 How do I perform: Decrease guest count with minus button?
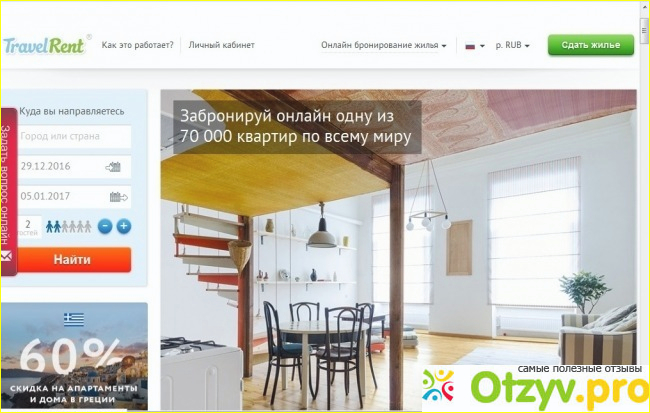(105, 226)
